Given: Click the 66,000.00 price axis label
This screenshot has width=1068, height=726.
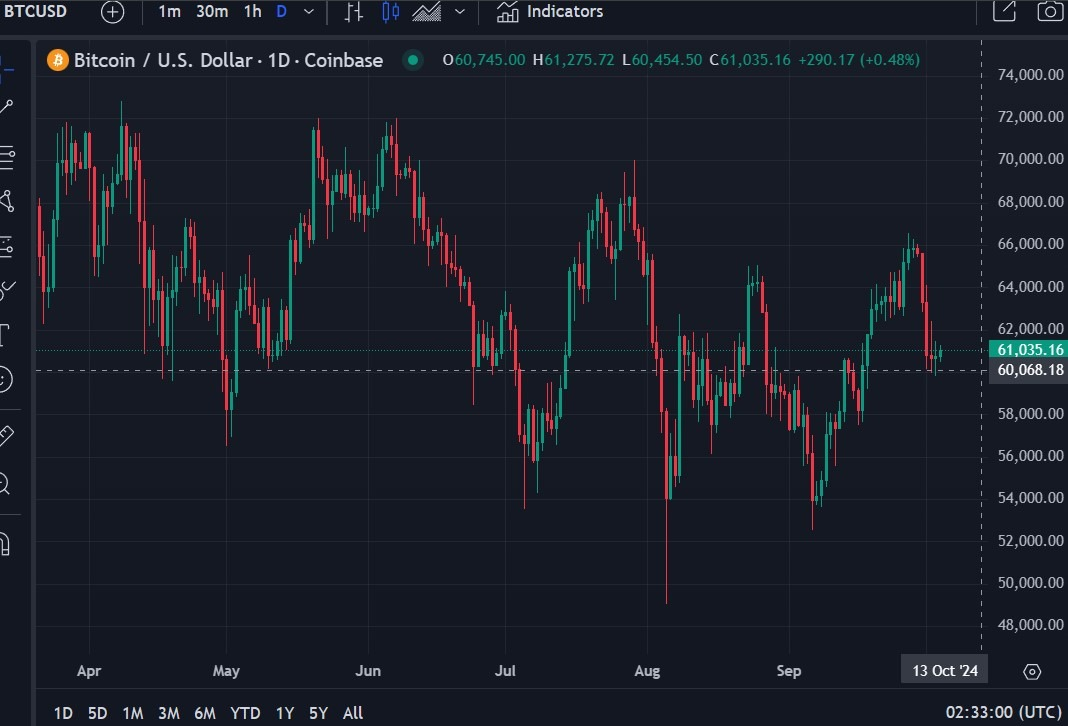Looking at the screenshot, I should 1031,244.
